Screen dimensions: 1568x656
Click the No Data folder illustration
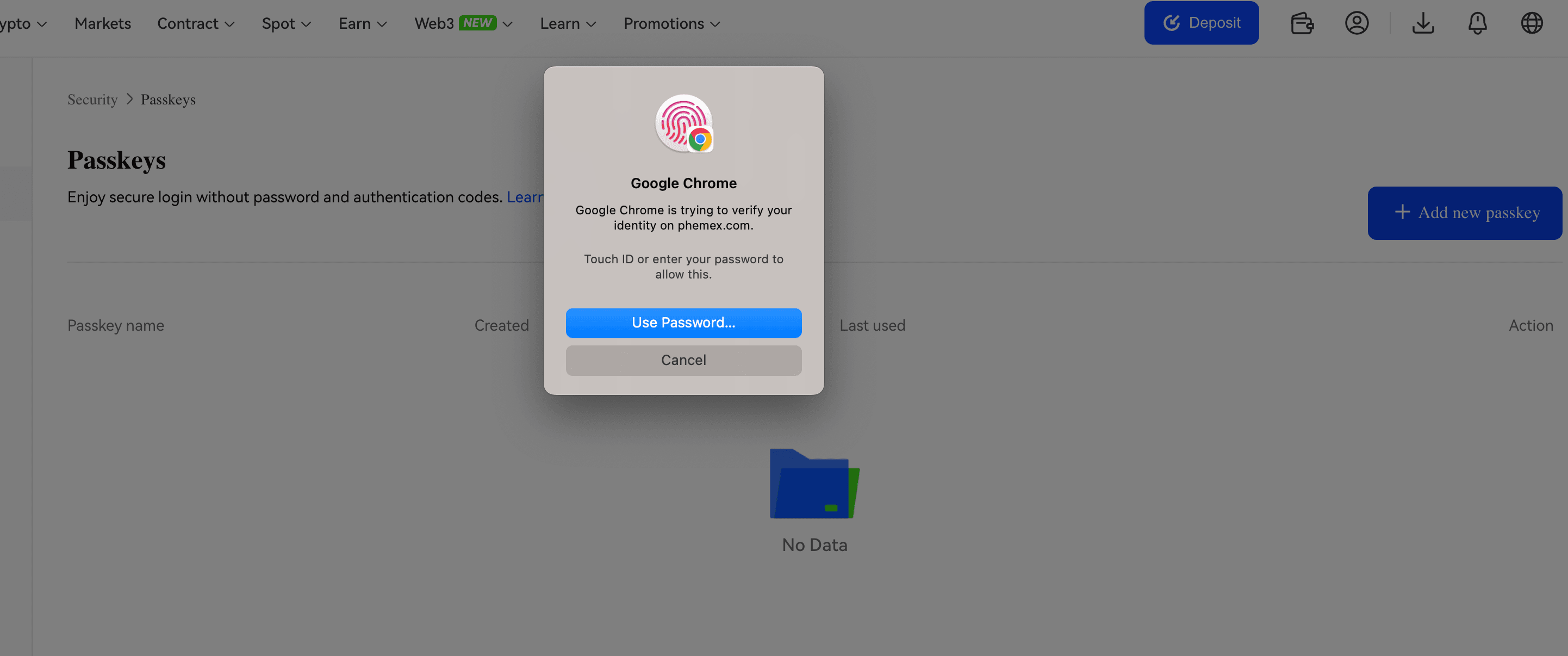click(814, 484)
